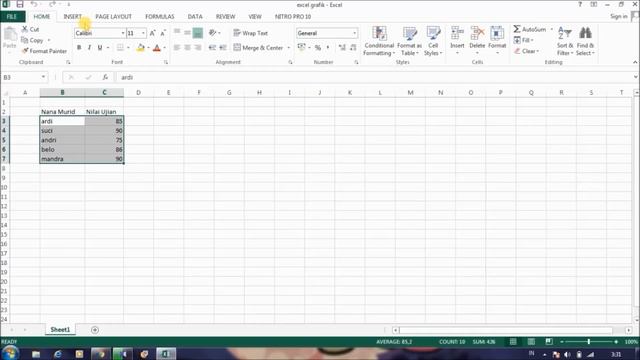Image resolution: width=640 pixels, height=360 pixels.
Task: Toggle align right button
Action: click(198, 48)
